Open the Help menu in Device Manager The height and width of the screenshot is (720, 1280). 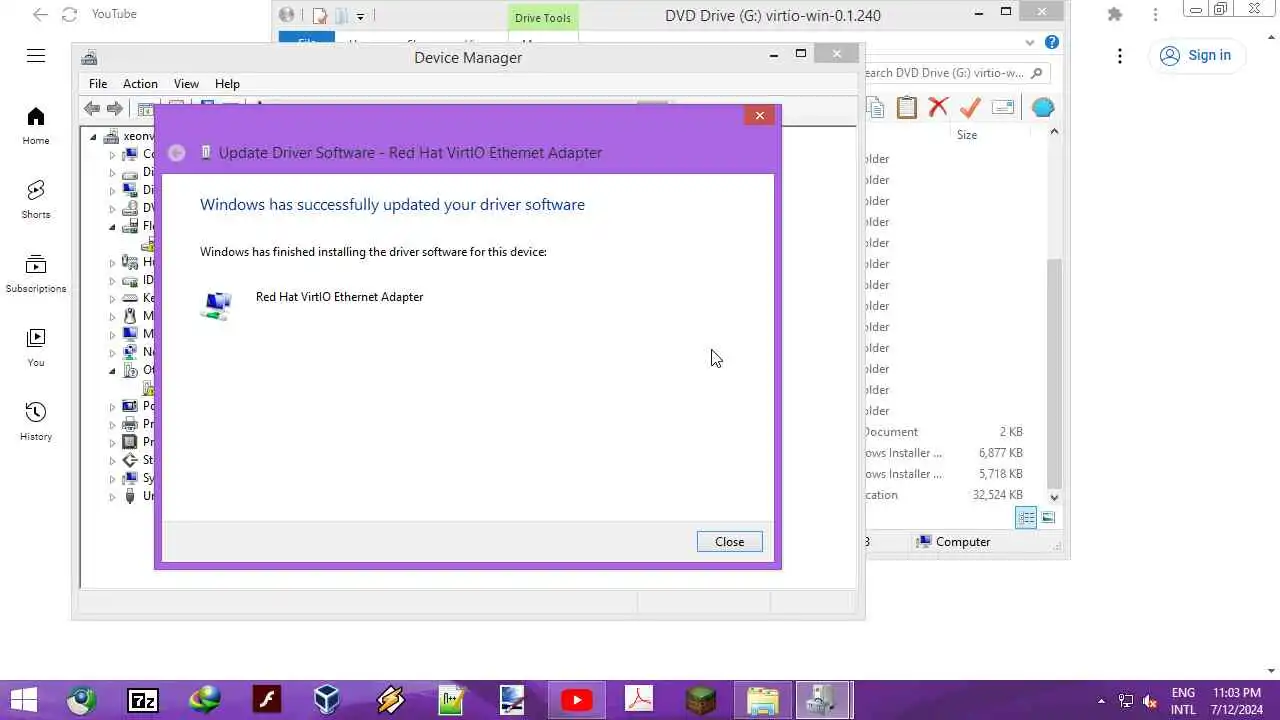[227, 84]
